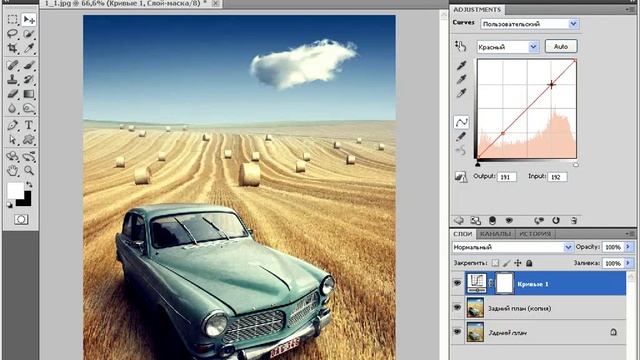Click the Auto button in Curves
The image size is (640, 360).
561,47
